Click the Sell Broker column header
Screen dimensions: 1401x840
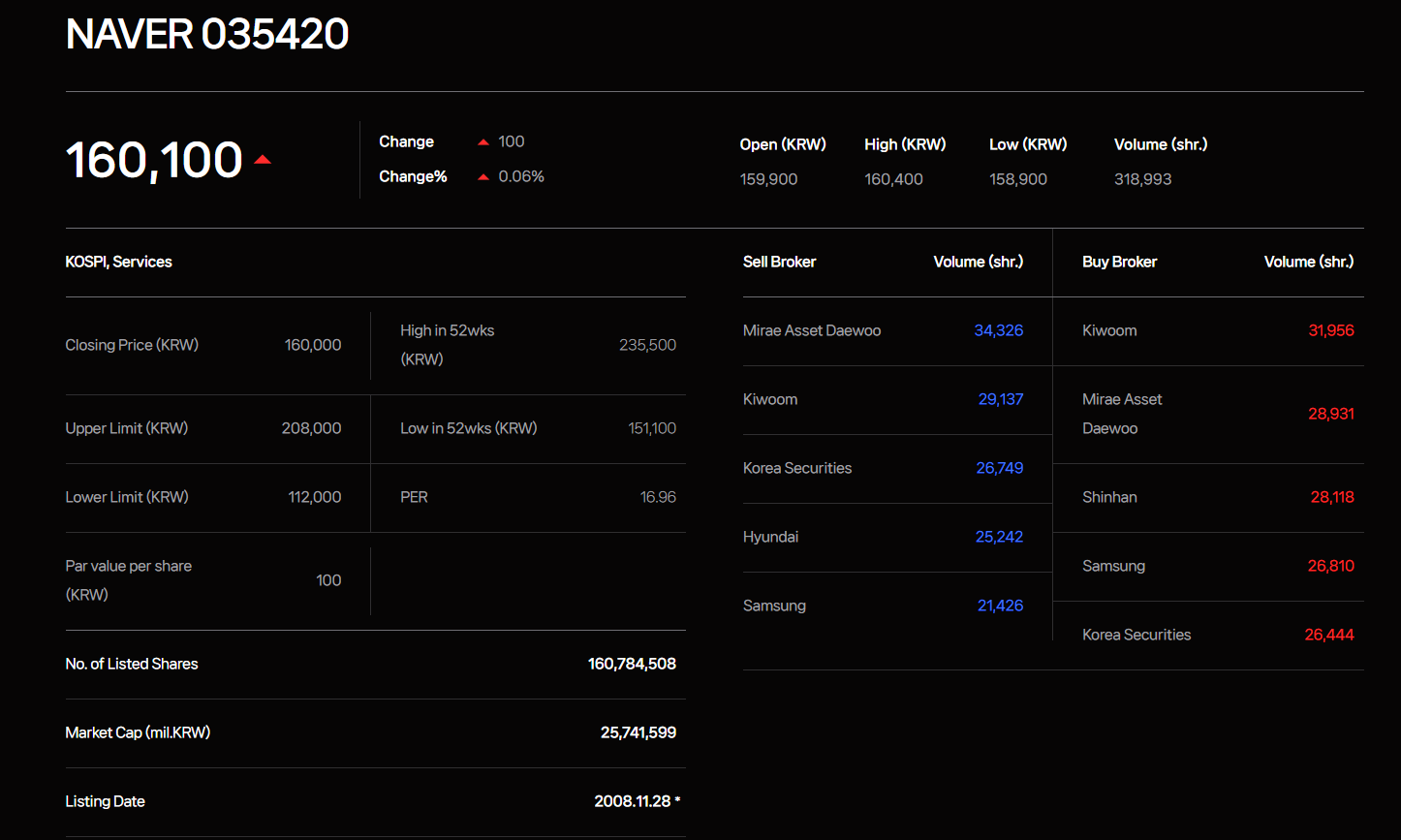coord(779,262)
